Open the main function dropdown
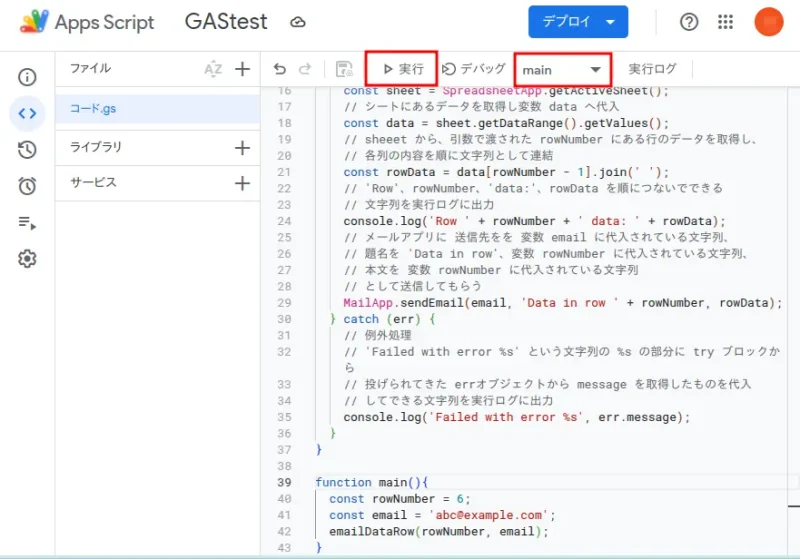The height and width of the screenshot is (559, 800). pyautogui.click(x=563, y=69)
